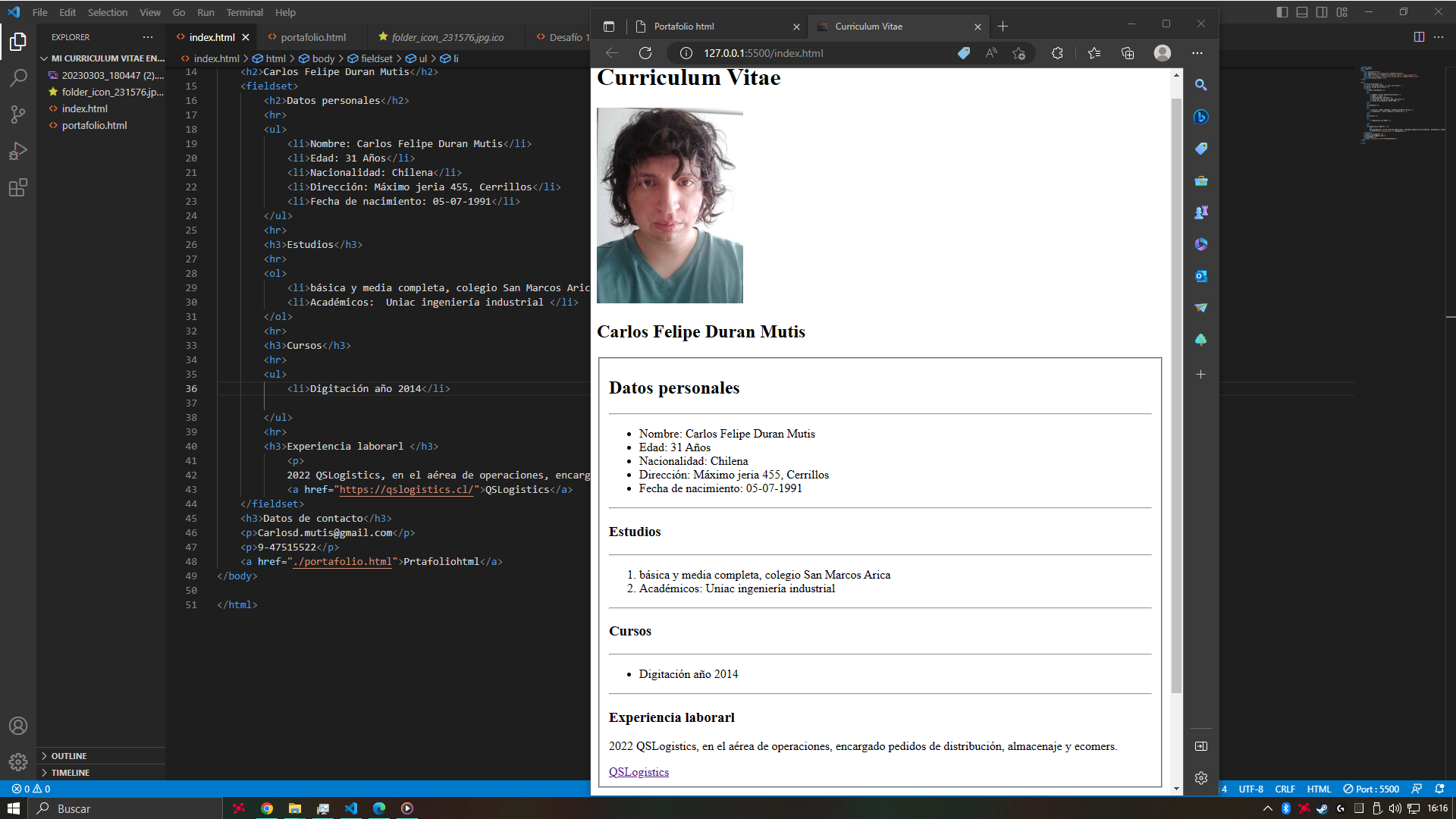Toggle the Explorer sidebar in VS Code
Image resolution: width=1456 pixels, height=819 pixels.
[18, 42]
